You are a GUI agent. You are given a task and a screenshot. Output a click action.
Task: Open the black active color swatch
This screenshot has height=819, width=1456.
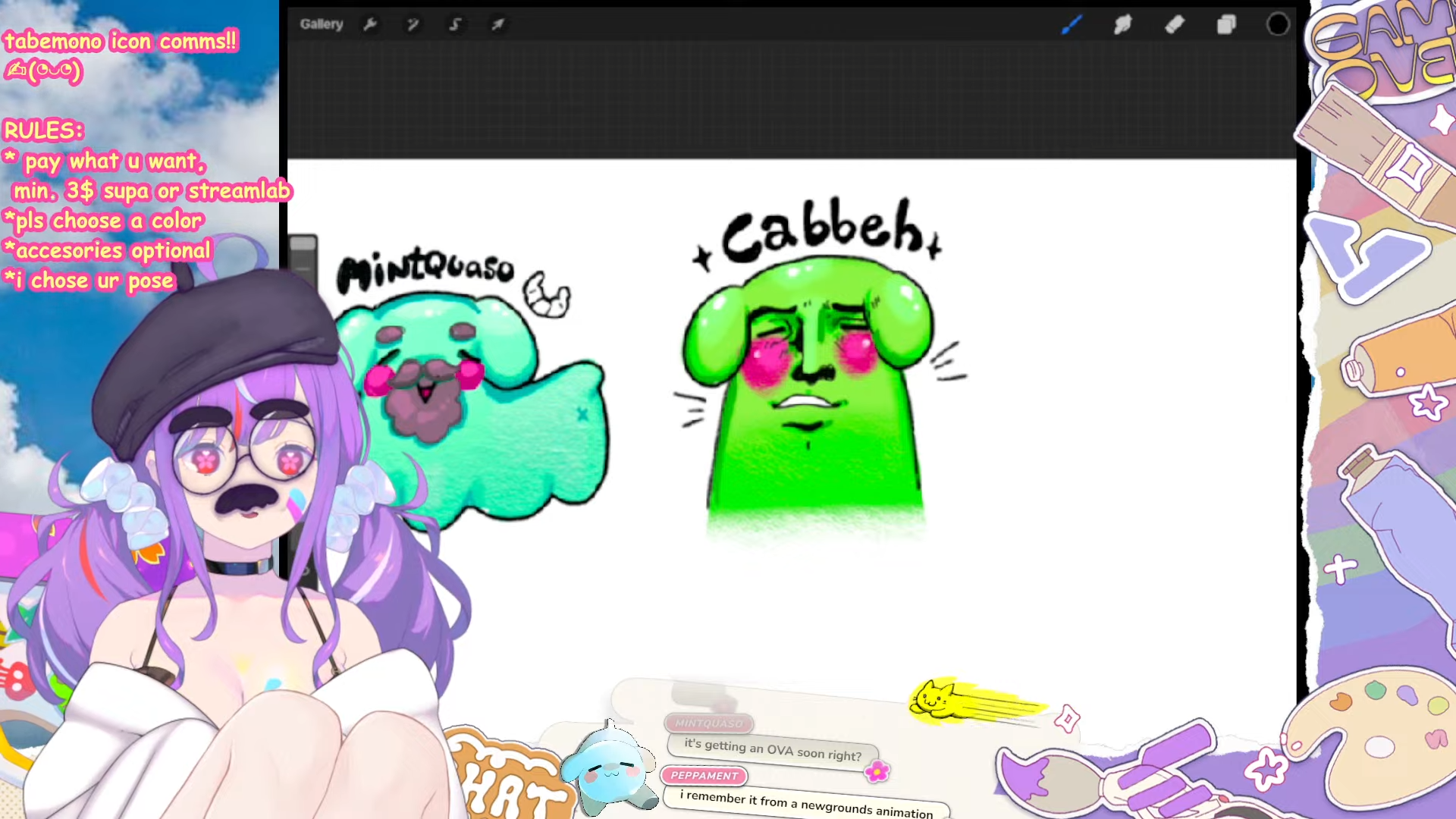[1278, 24]
